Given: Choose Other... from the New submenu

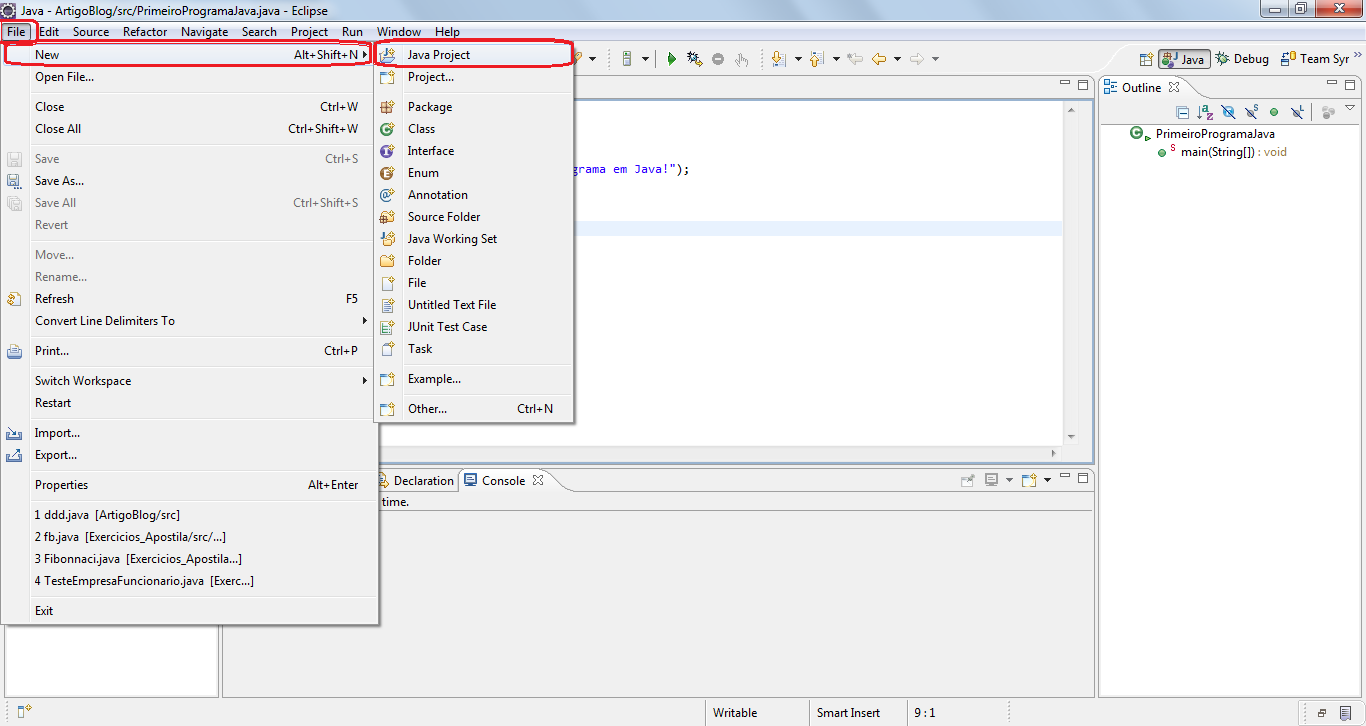Looking at the screenshot, I should click(428, 408).
